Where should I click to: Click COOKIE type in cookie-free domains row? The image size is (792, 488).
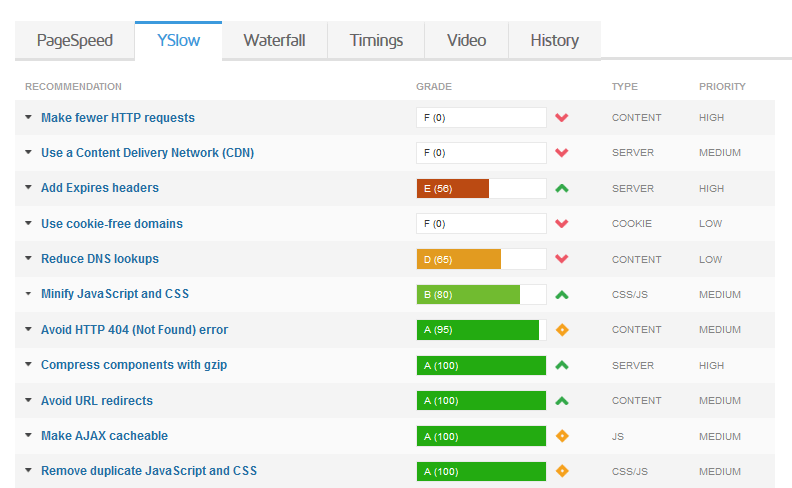(x=632, y=223)
